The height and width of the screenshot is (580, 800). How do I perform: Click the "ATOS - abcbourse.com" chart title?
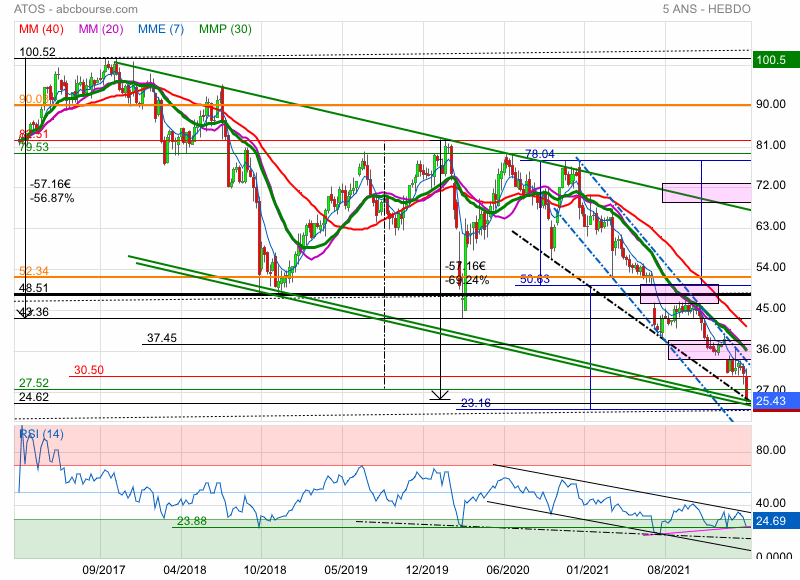pyautogui.click(x=76, y=9)
